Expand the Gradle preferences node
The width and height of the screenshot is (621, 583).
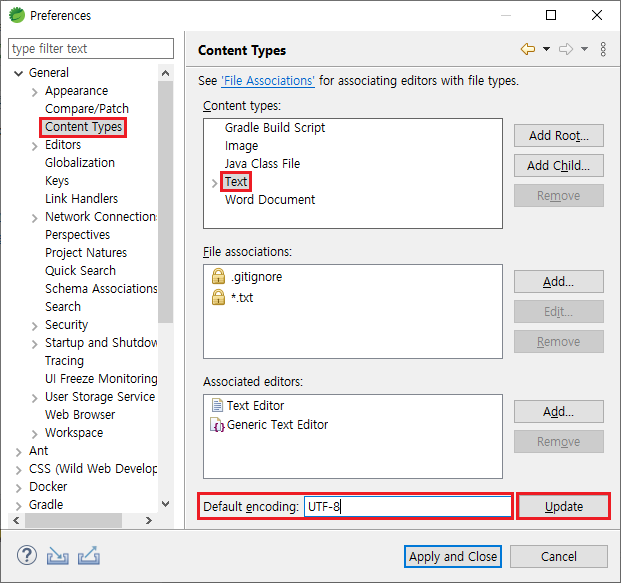(x=18, y=506)
